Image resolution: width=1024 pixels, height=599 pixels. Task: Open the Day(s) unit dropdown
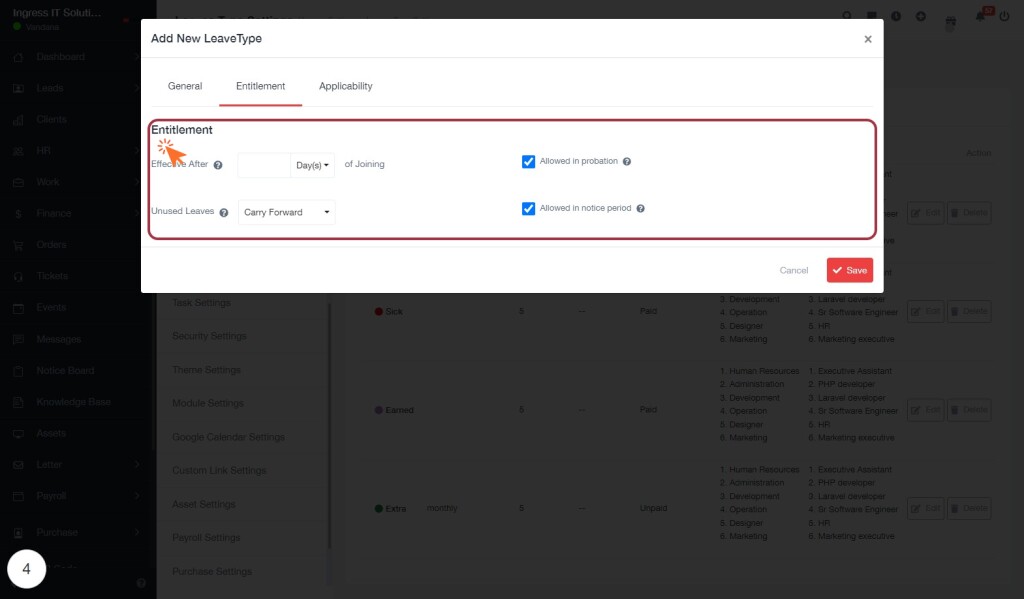click(x=312, y=165)
